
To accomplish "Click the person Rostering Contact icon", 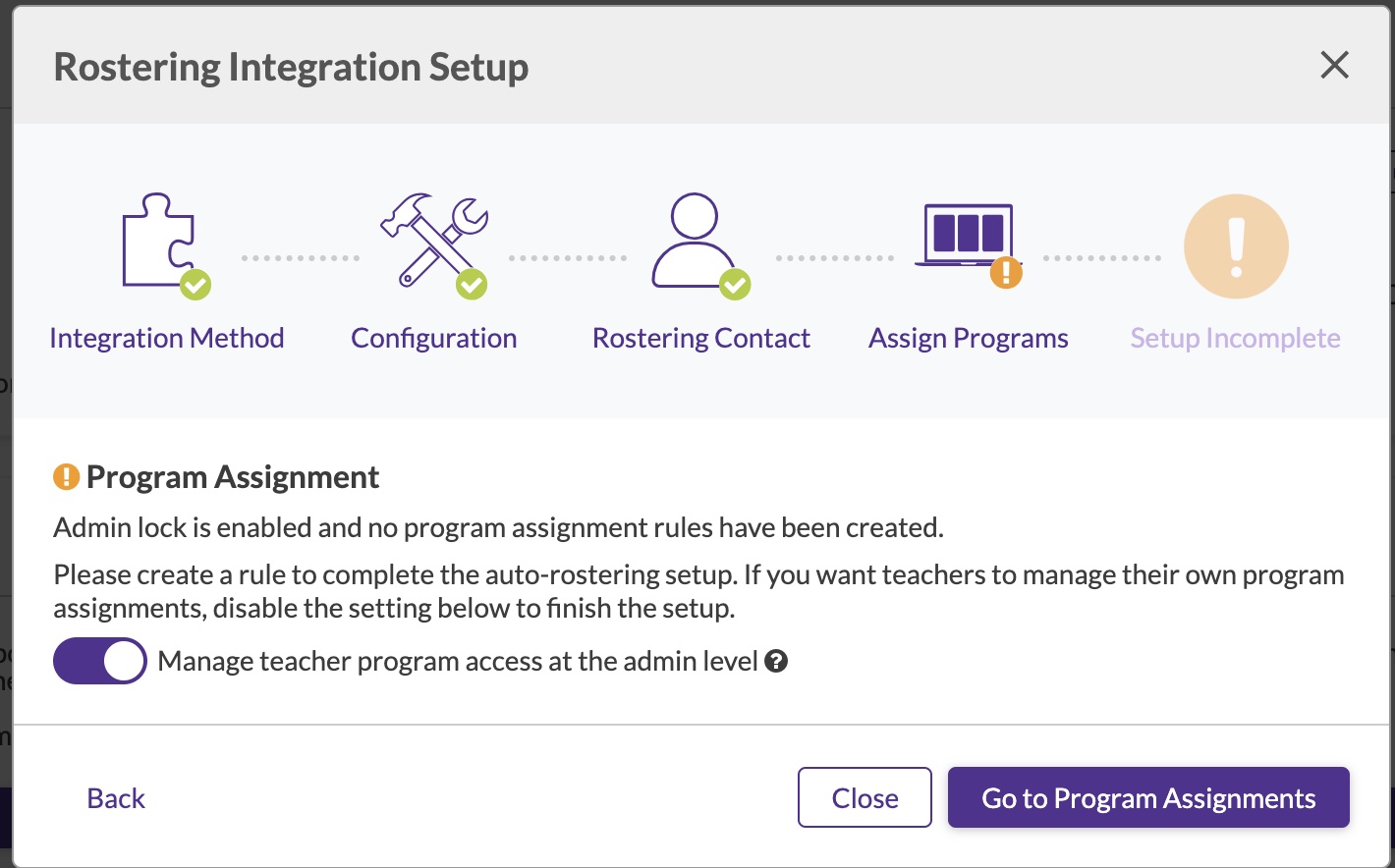I will tap(694, 239).
